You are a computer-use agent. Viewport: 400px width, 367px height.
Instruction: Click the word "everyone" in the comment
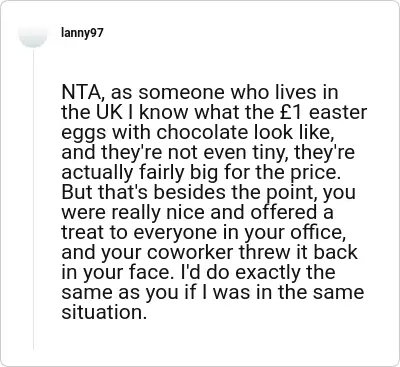point(175,232)
